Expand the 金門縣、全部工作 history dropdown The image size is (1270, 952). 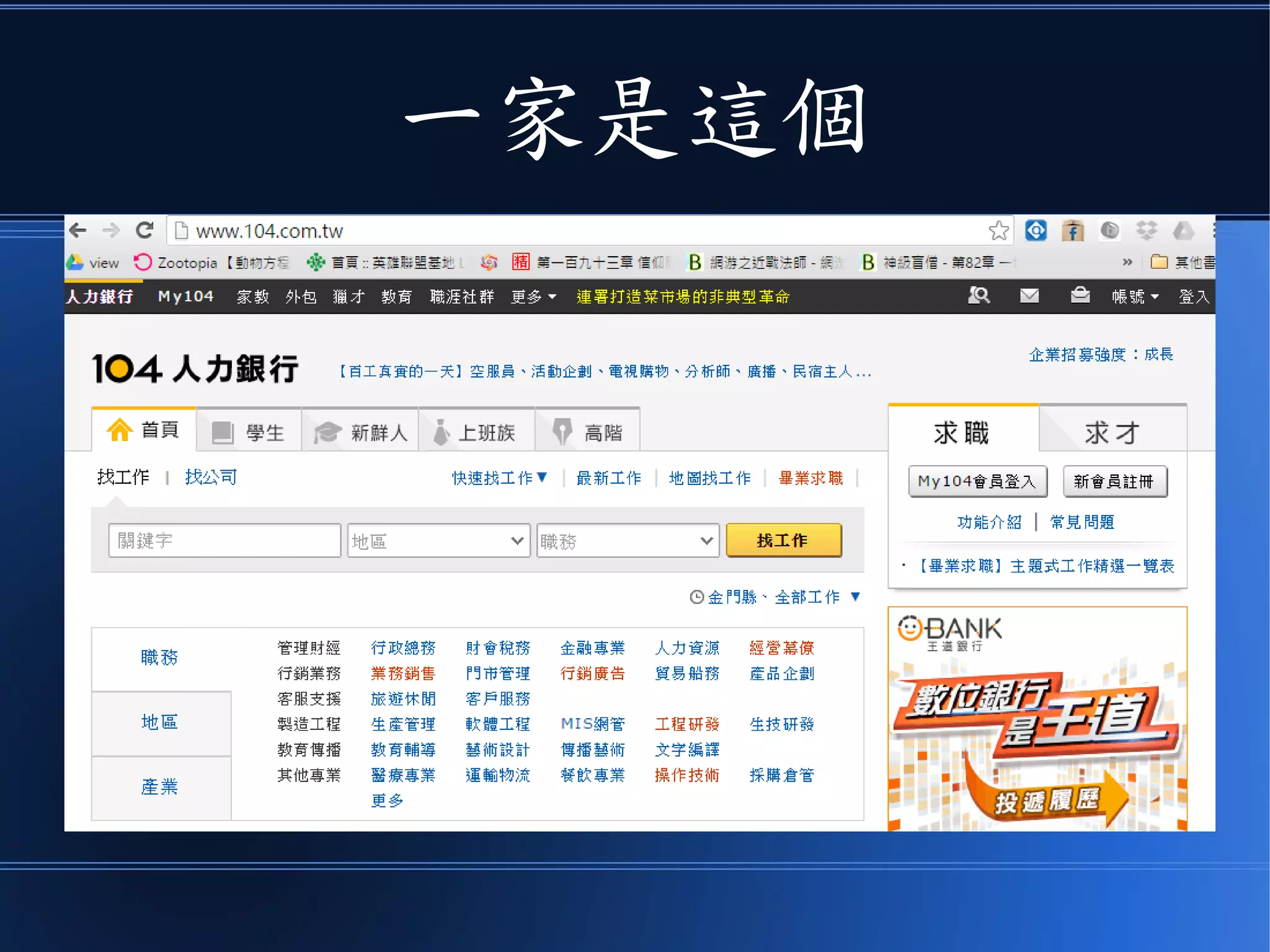(775, 597)
